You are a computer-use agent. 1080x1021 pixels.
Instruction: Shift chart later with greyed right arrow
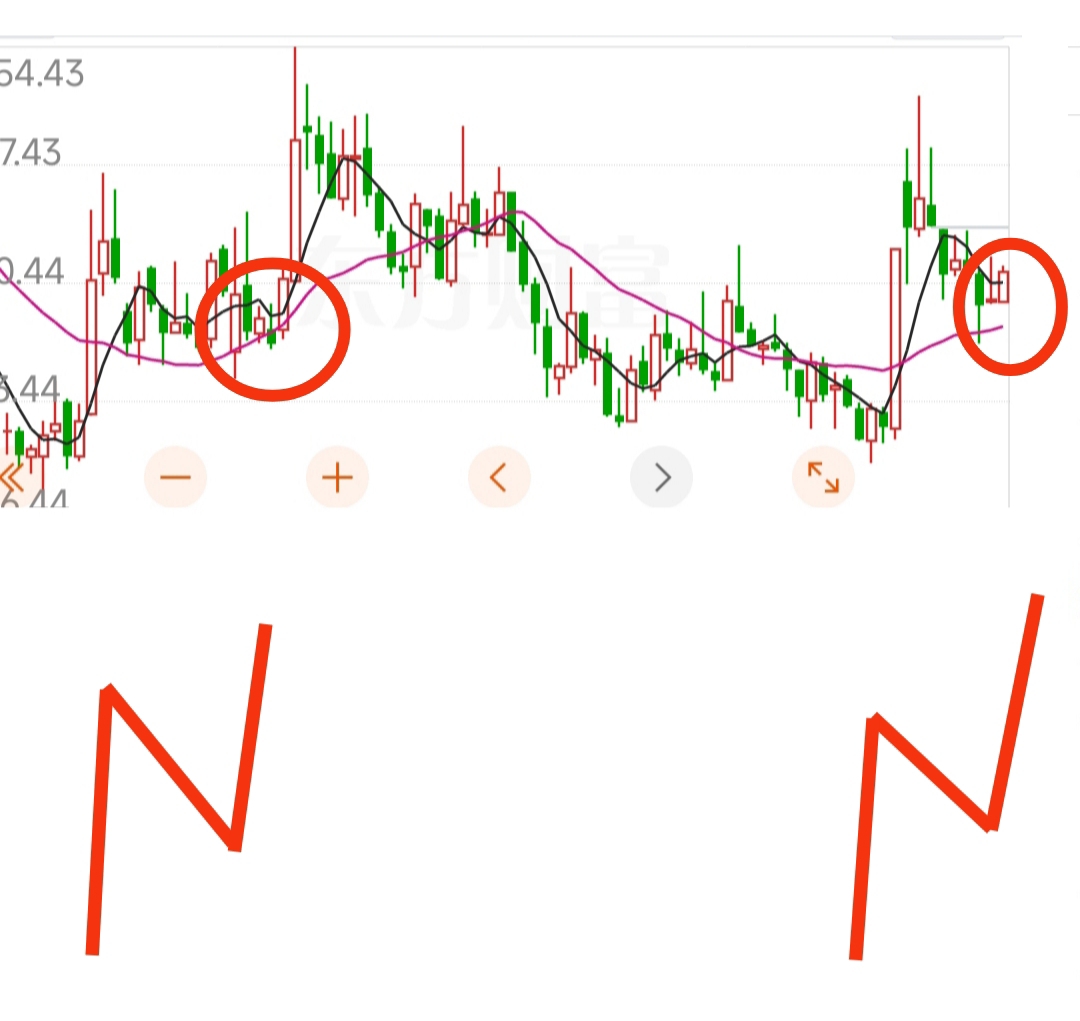pyautogui.click(x=661, y=477)
